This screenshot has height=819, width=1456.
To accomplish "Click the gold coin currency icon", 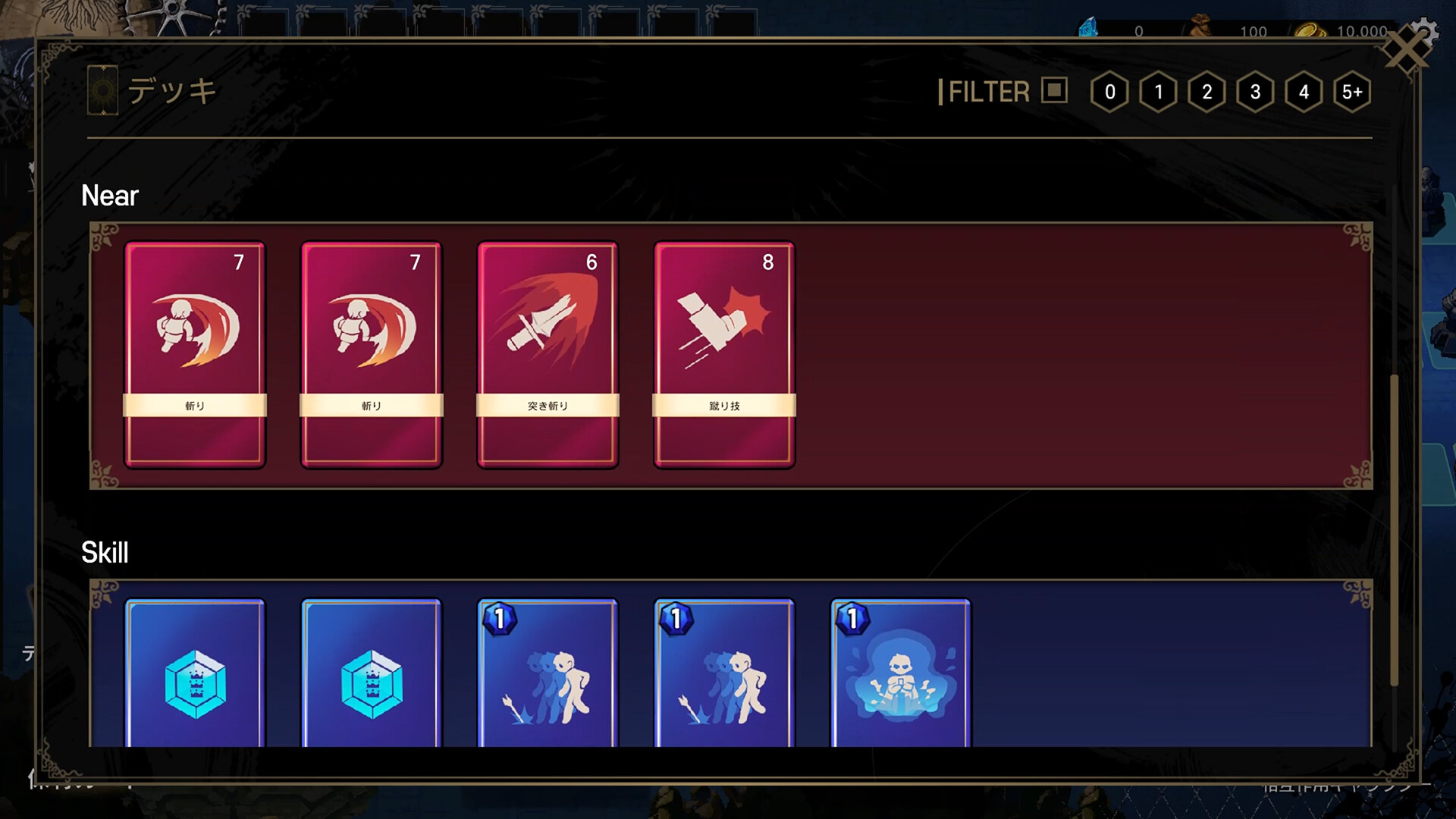I will [x=1310, y=30].
